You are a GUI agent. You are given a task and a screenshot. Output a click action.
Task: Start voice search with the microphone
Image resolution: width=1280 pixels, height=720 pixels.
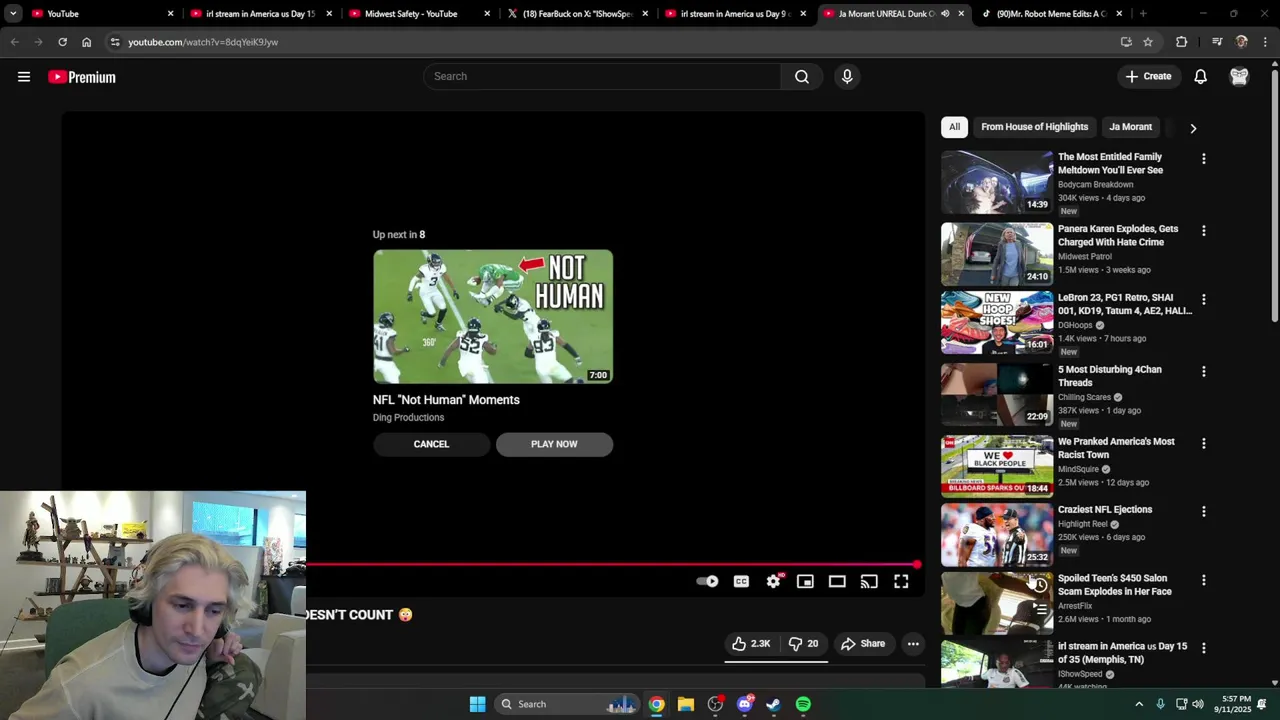(847, 77)
